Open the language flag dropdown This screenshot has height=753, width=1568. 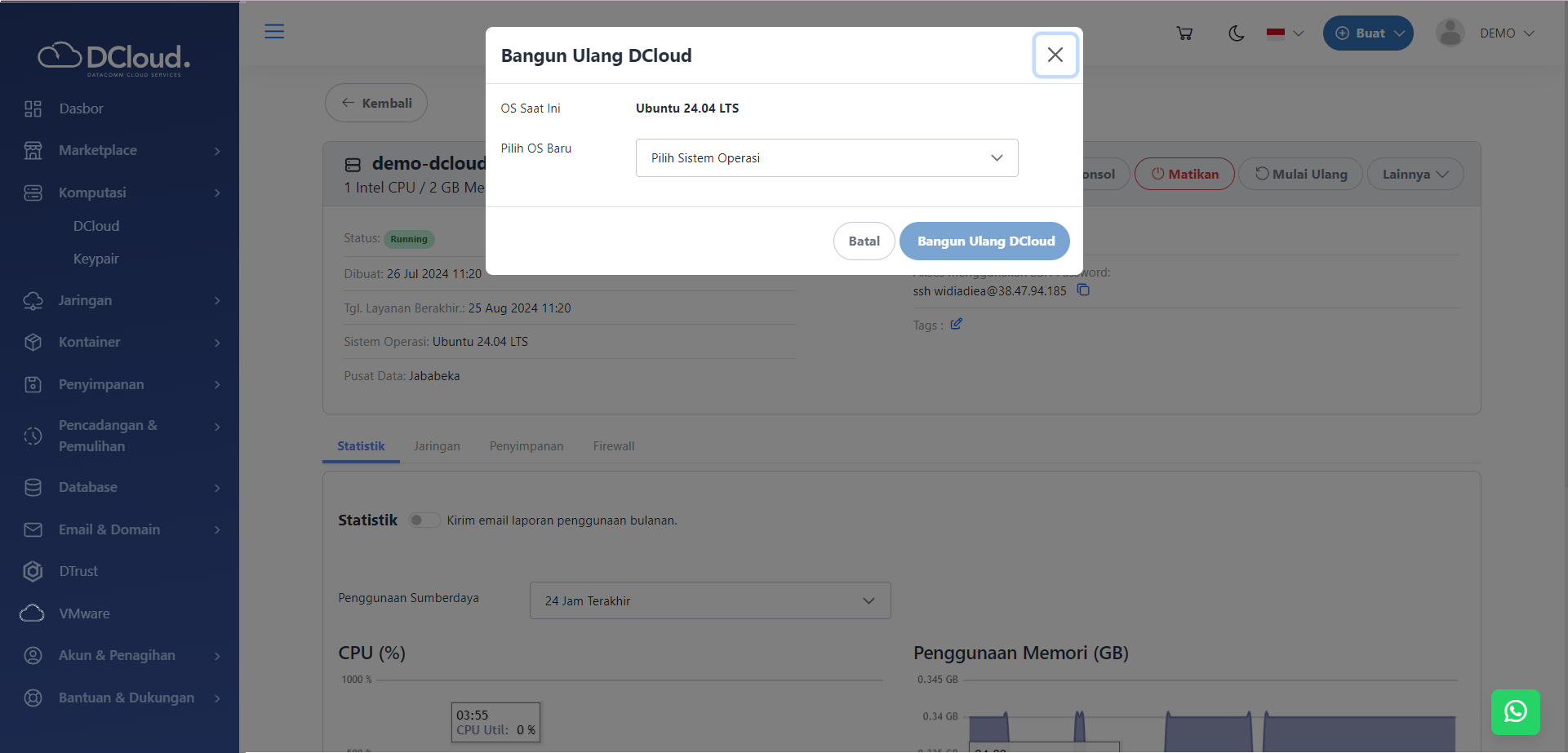pos(1285,33)
